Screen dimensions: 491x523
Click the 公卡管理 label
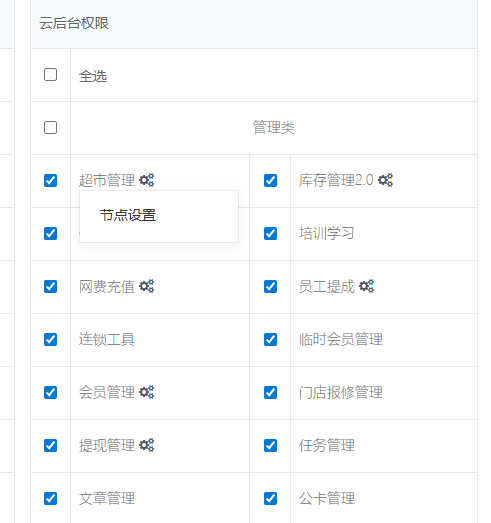pos(327,499)
